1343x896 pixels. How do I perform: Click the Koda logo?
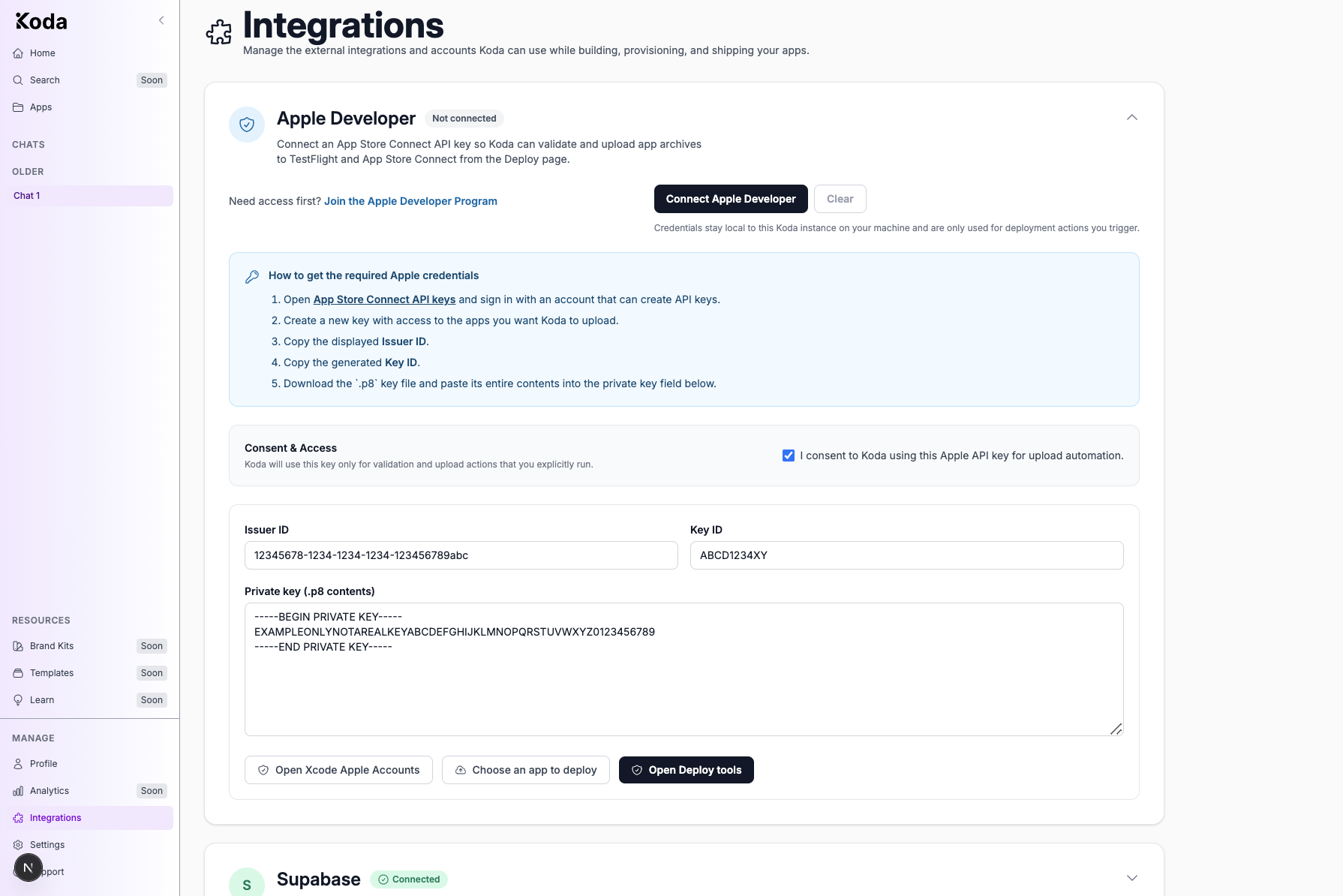(x=41, y=22)
